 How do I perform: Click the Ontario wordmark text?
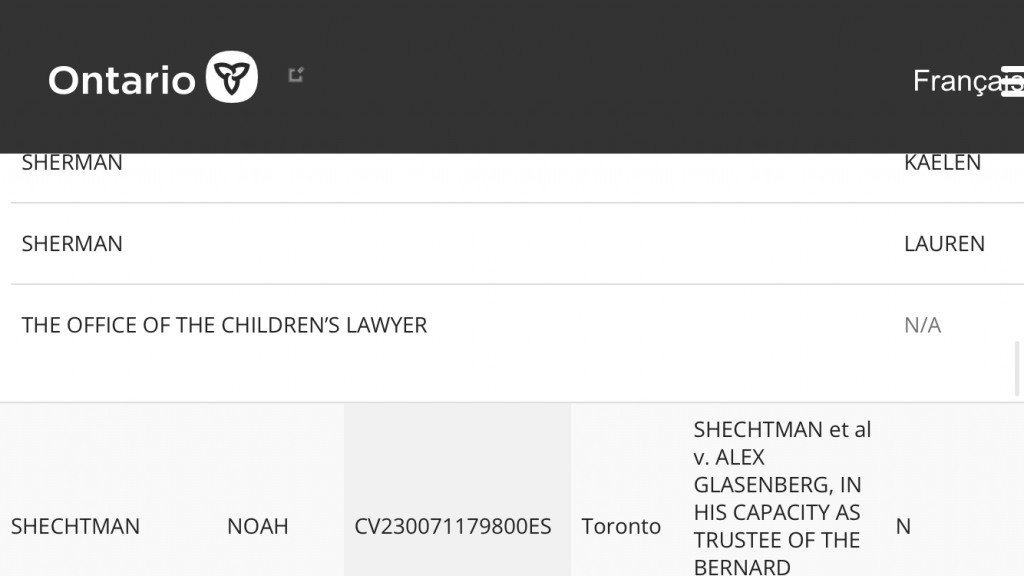[x=122, y=80]
